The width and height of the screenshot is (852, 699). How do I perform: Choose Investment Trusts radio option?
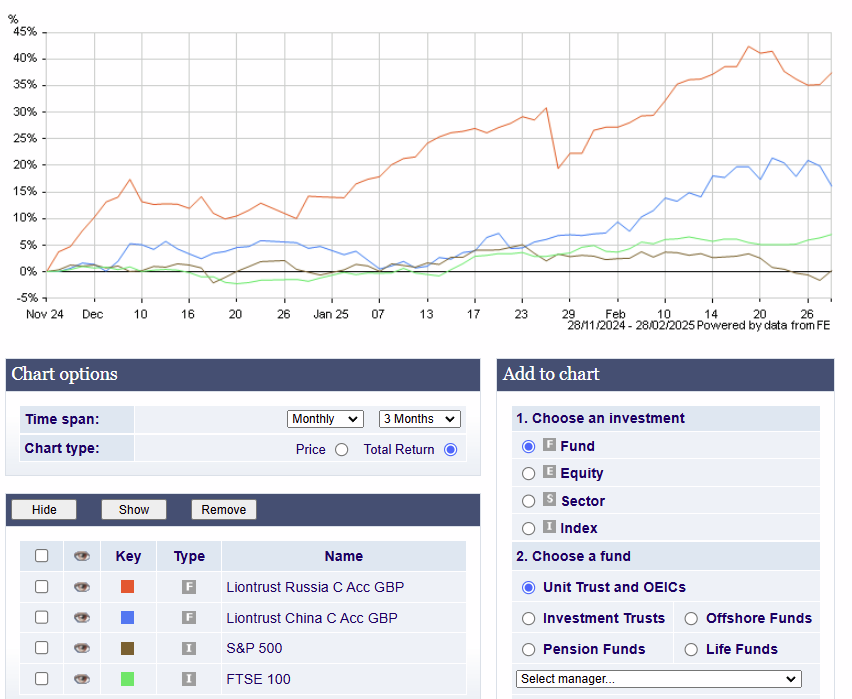pyautogui.click(x=529, y=619)
